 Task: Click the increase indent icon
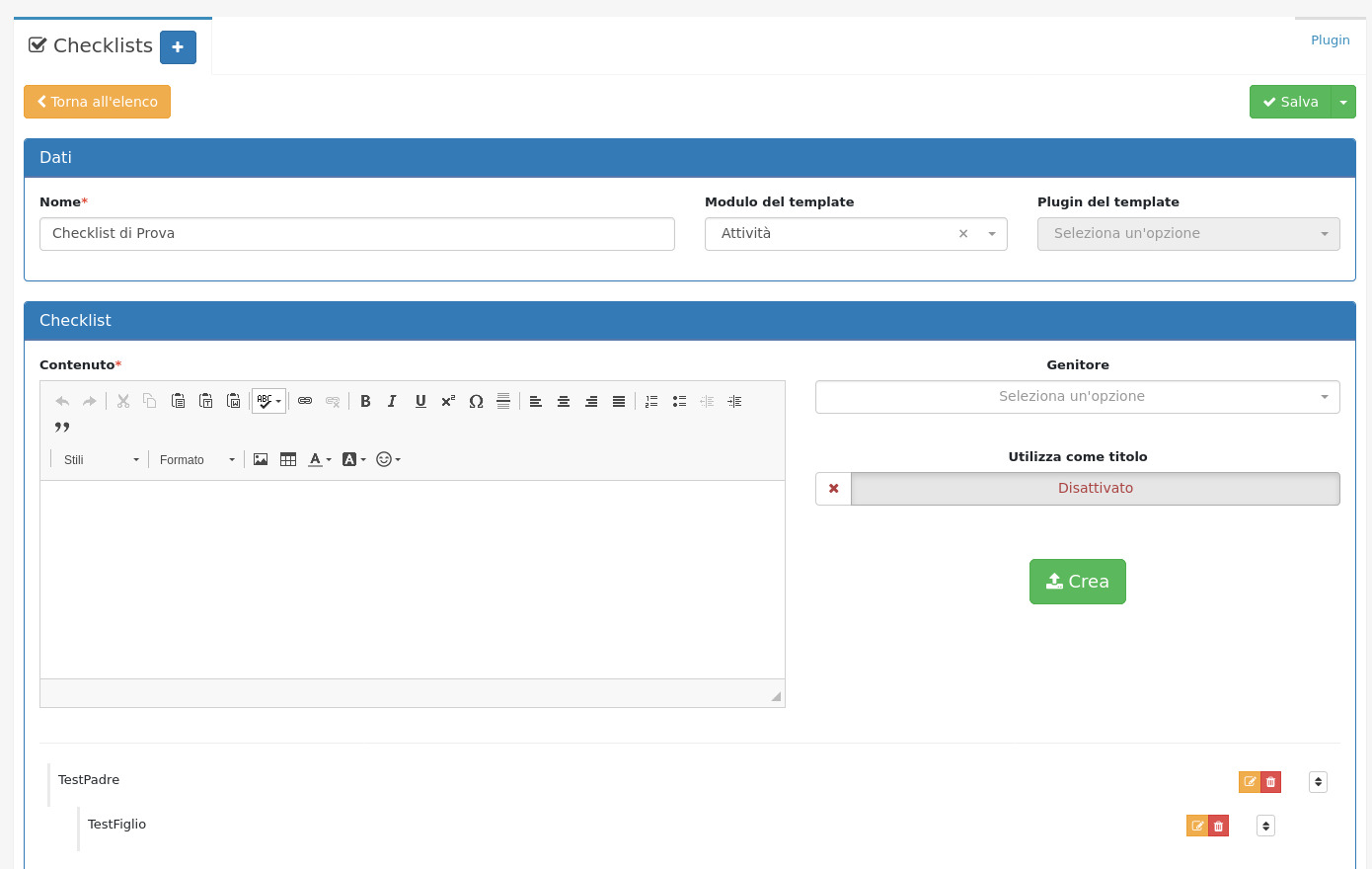point(734,401)
